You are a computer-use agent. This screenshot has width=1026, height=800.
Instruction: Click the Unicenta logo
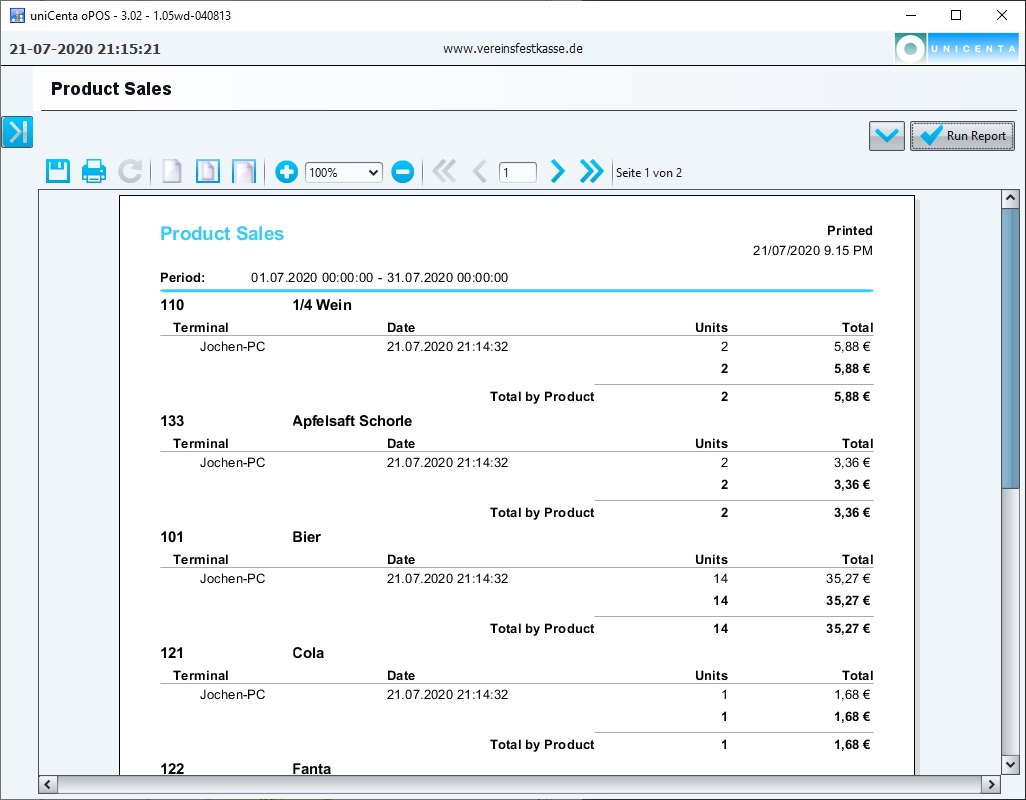click(956, 48)
